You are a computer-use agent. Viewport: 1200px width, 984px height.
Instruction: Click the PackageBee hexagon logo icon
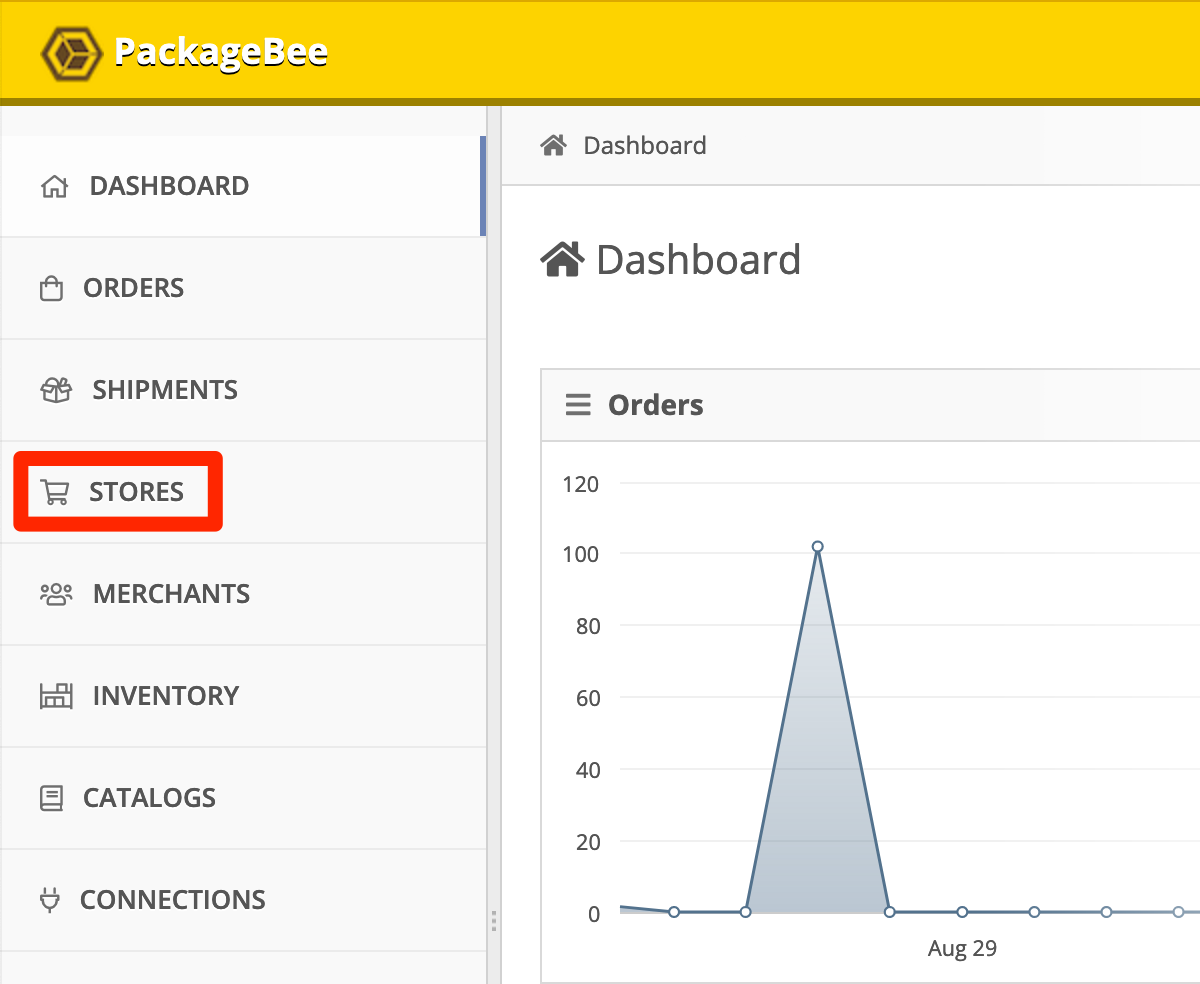[x=72, y=52]
